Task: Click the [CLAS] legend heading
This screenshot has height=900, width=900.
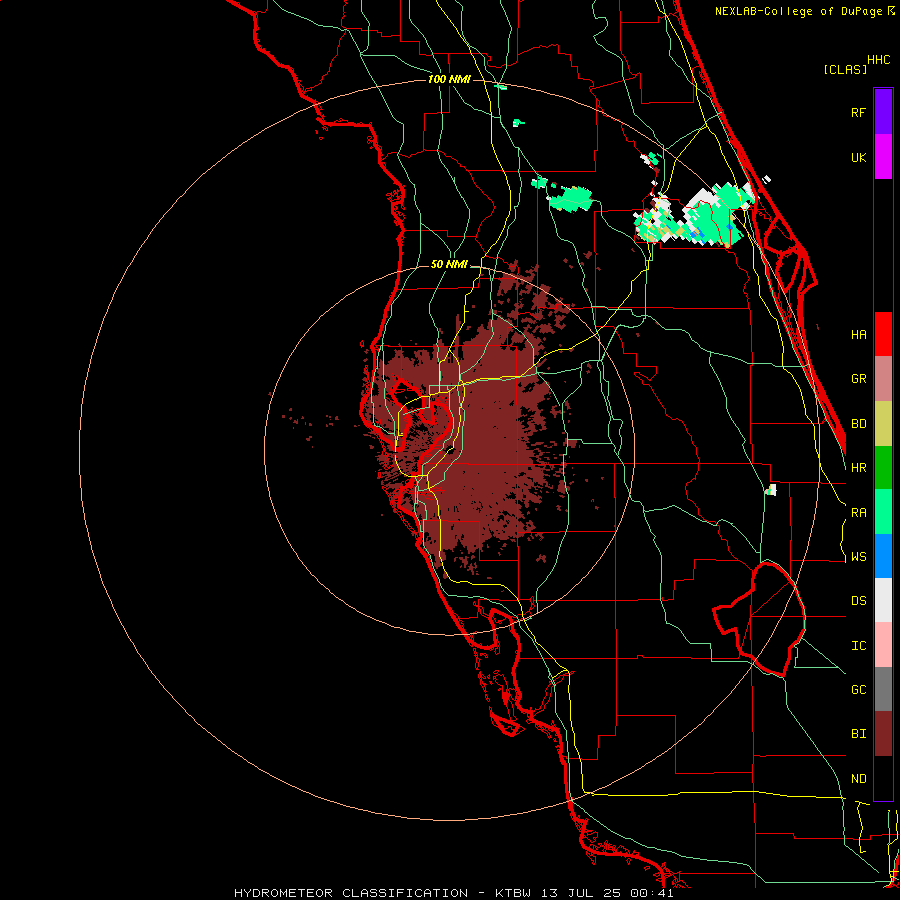Action: 845,69
